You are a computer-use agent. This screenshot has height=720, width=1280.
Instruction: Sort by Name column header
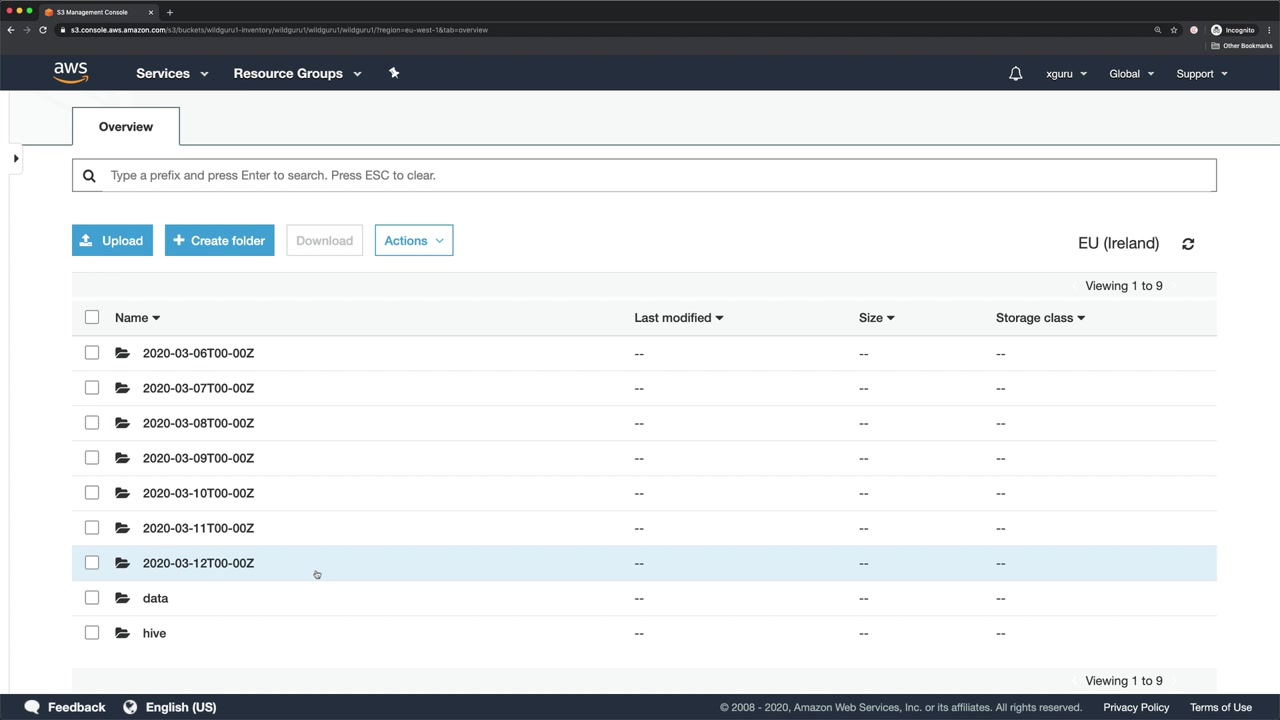137,317
